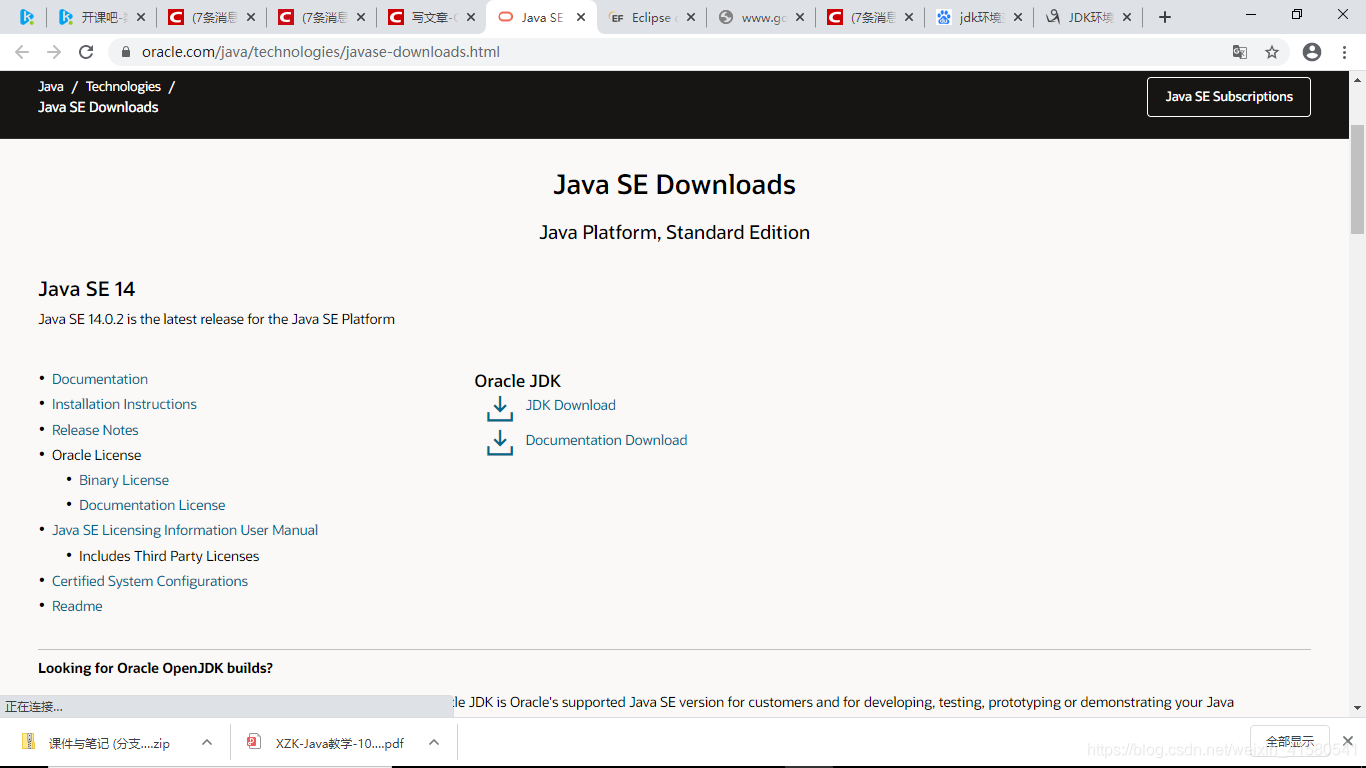Open a new tab with the plus icon

[1164, 17]
